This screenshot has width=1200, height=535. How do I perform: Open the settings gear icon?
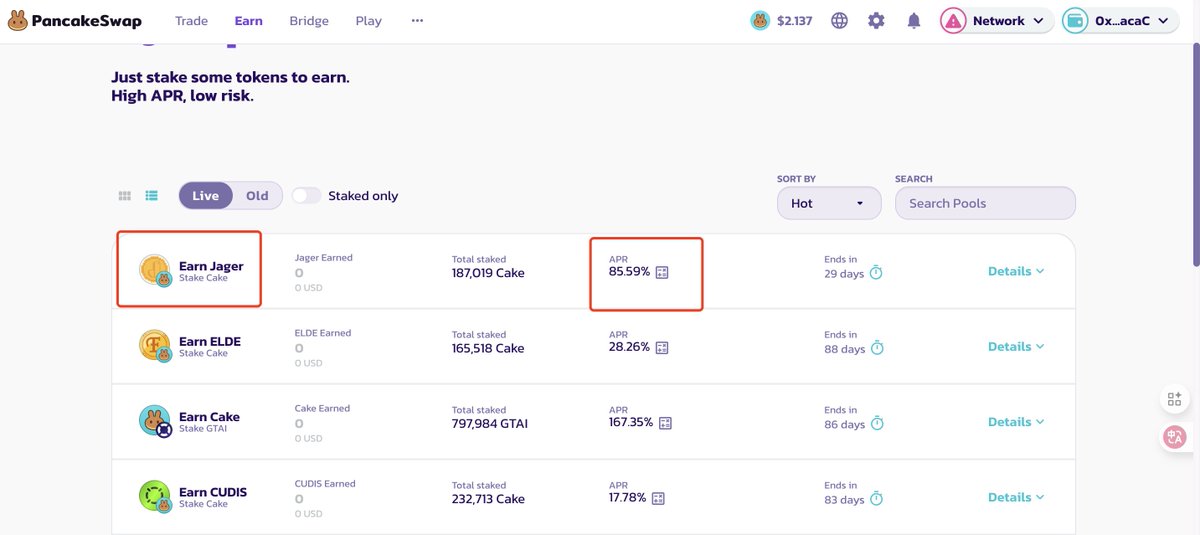pyautogui.click(x=876, y=20)
